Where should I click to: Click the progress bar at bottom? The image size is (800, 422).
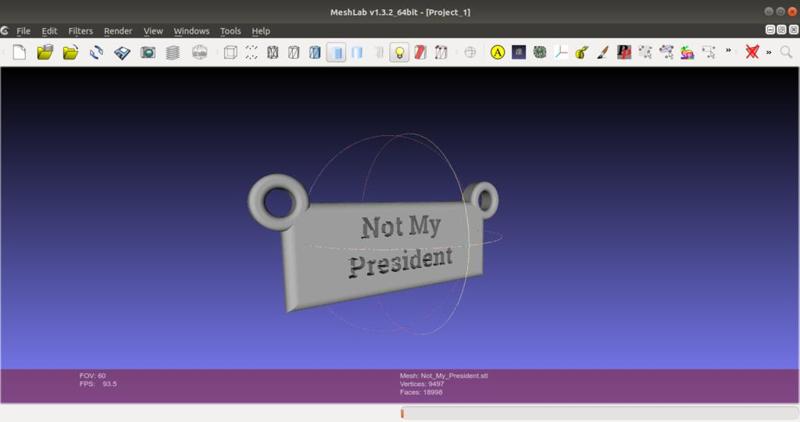pos(599,413)
